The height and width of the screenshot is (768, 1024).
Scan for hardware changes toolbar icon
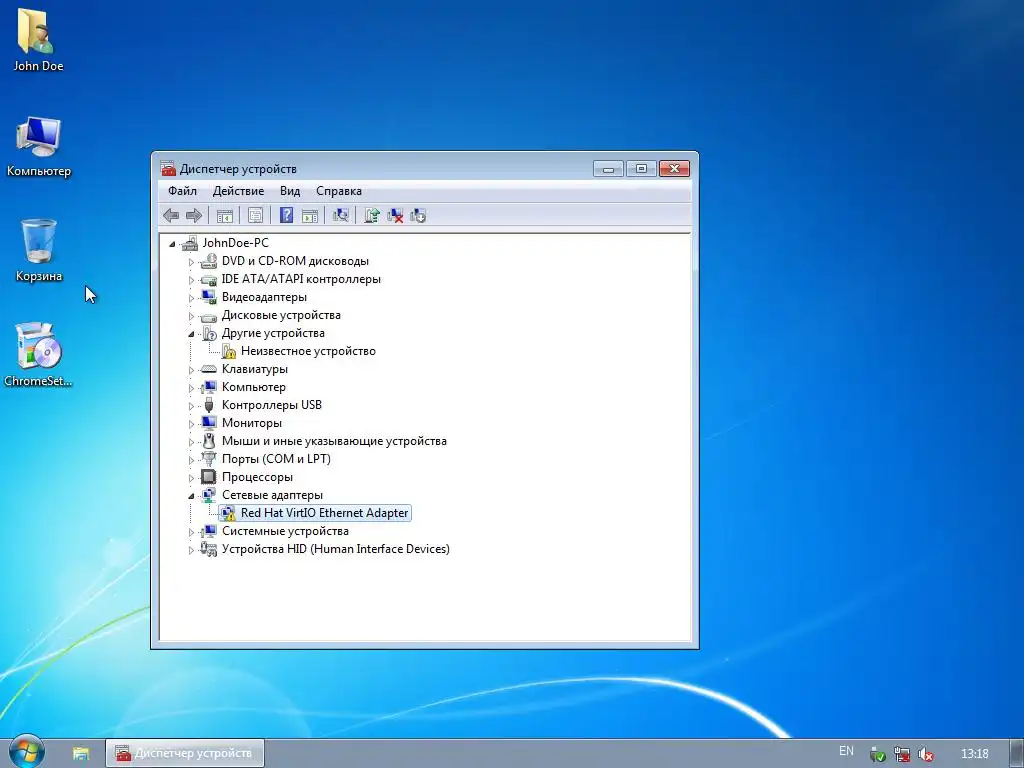coord(340,215)
